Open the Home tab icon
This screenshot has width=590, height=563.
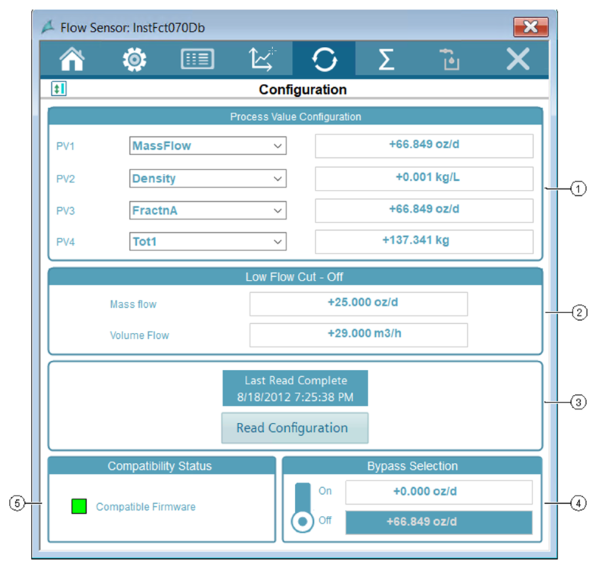coord(72,59)
